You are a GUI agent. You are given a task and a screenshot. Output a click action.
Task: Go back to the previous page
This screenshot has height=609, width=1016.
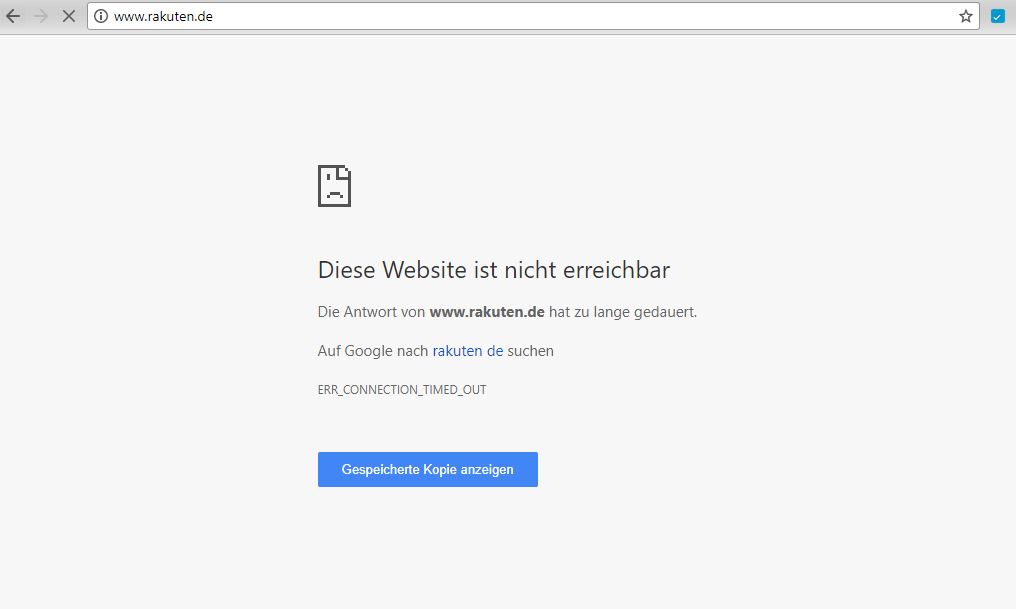[x=14, y=16]
